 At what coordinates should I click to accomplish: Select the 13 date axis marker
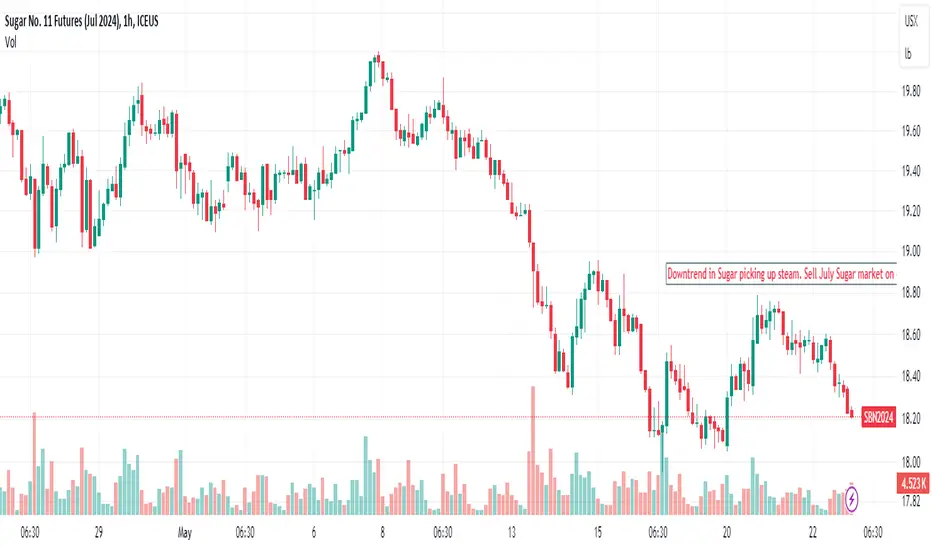[x=512, y=532]
